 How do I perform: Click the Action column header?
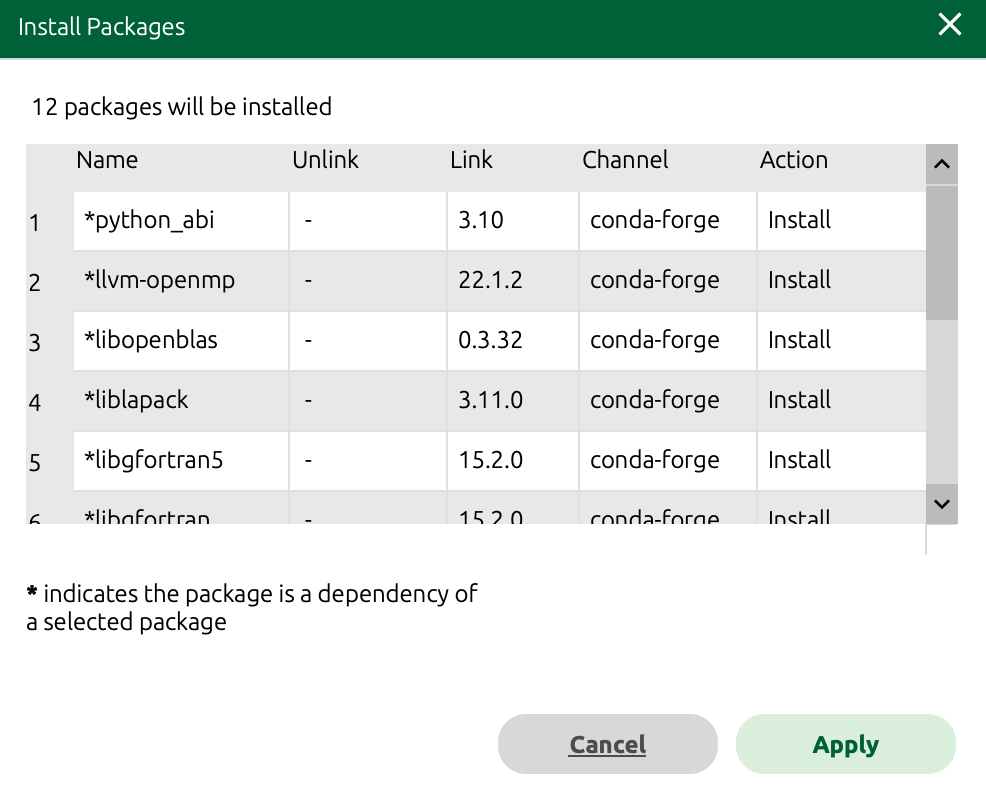tap(793, 160)
